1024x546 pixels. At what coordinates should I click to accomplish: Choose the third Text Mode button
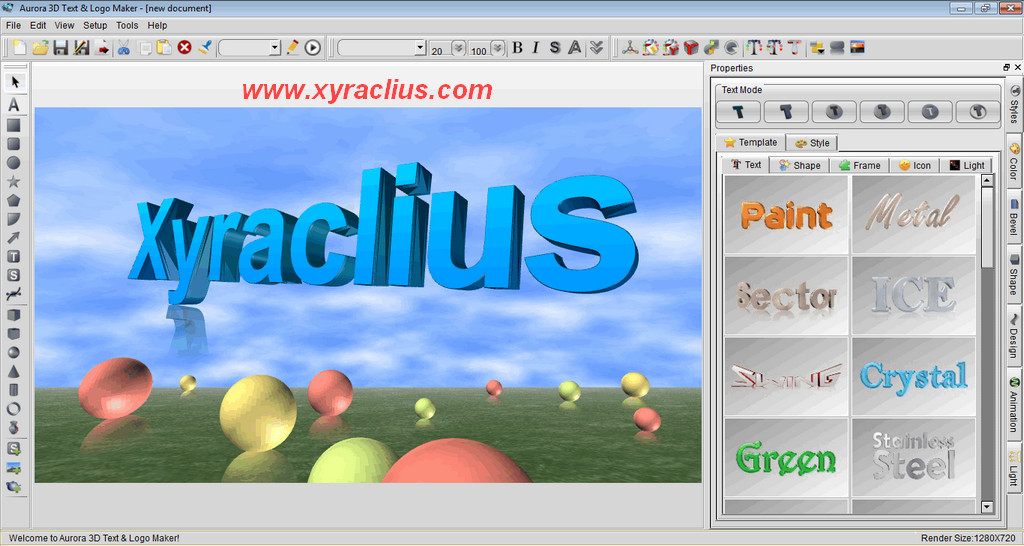[x=834, y=112]
